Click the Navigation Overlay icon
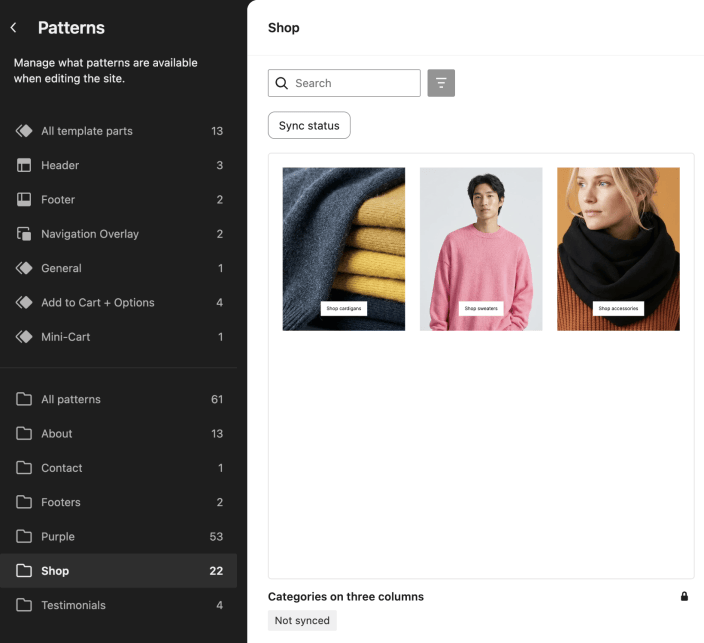 pos(24,234)
